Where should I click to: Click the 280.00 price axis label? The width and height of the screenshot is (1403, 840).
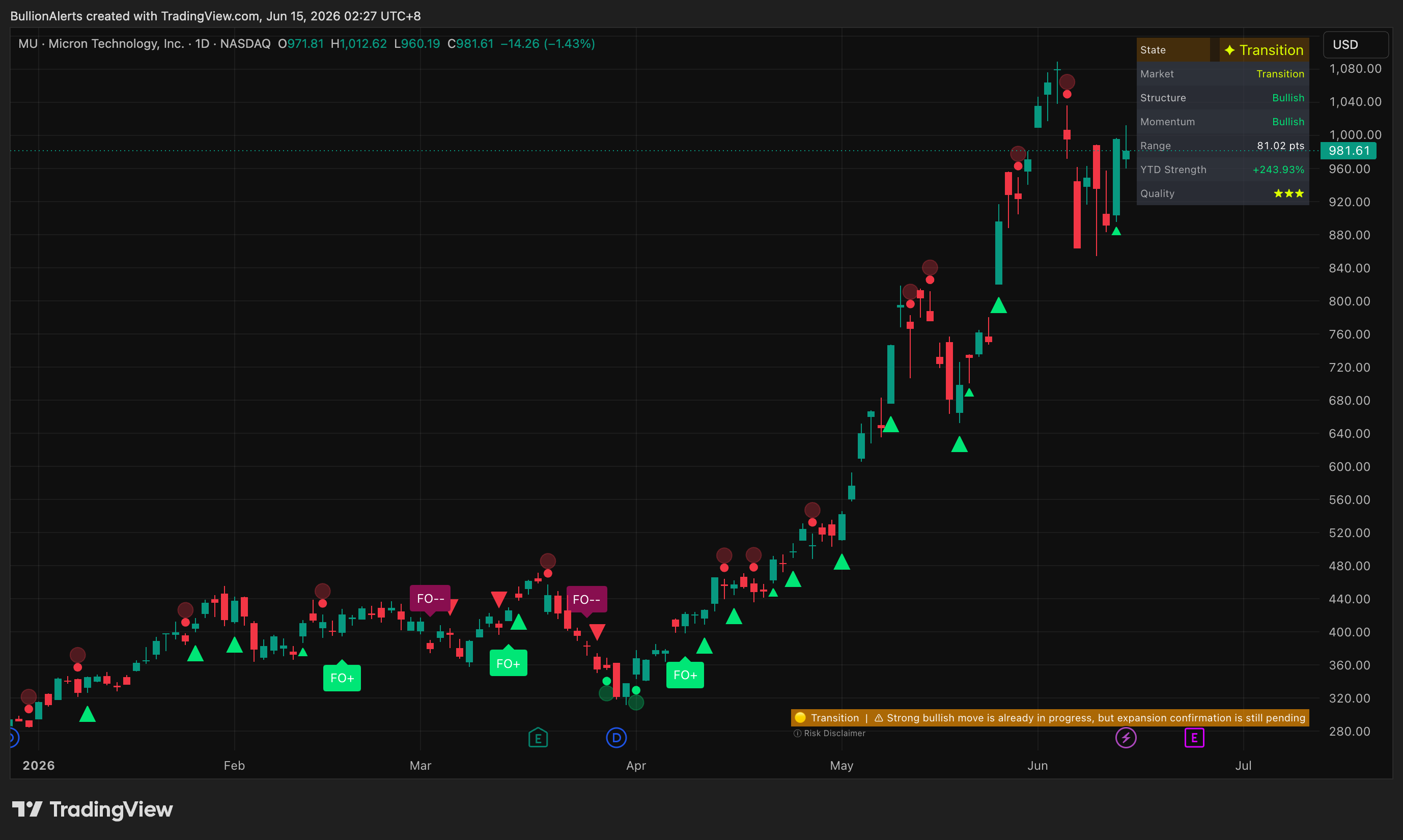(x=1349, y=732)
